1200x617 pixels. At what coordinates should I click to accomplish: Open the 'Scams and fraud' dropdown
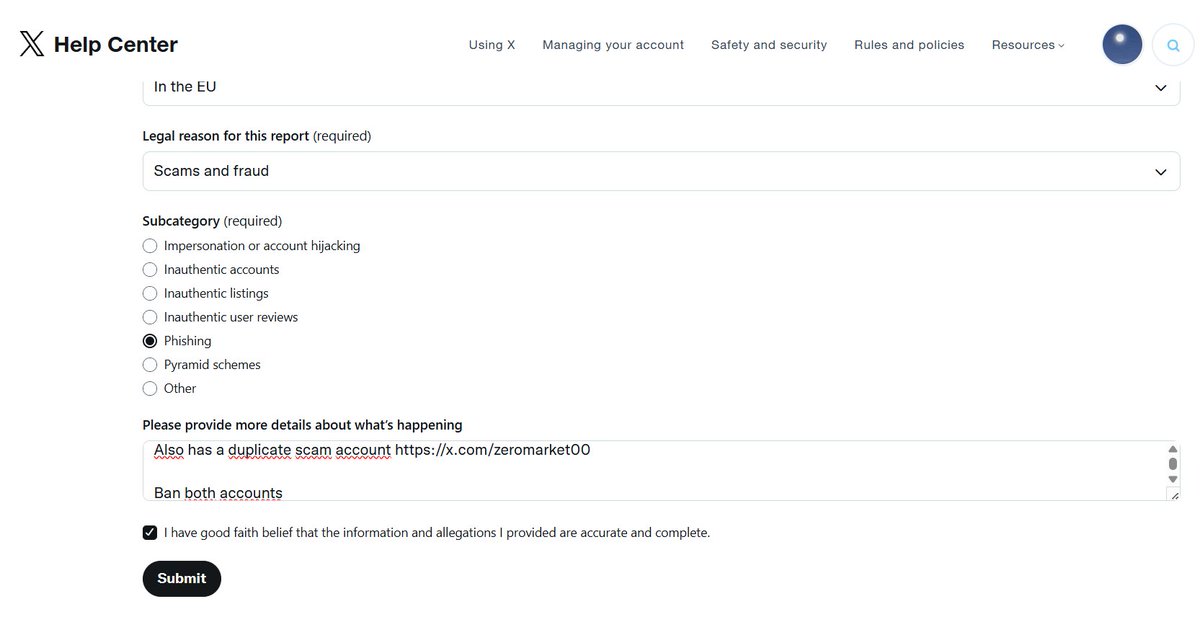click(x=661, y=171)
